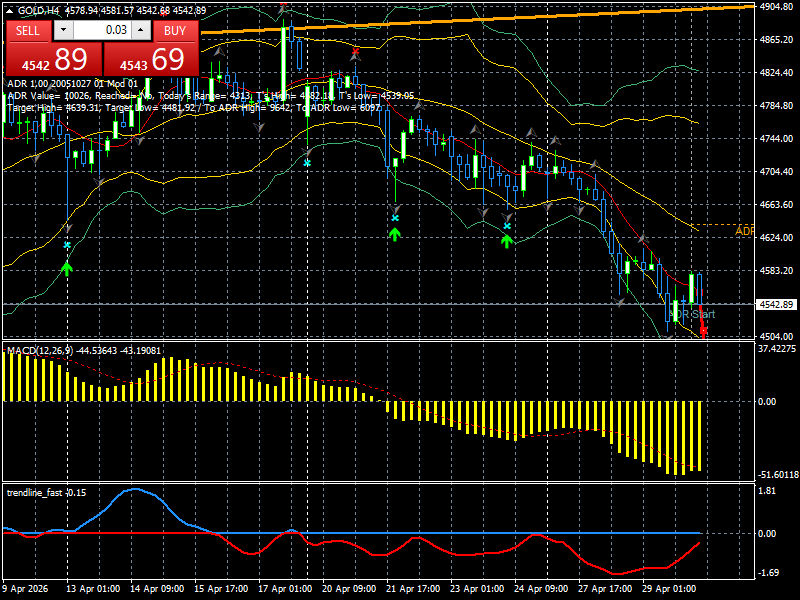
Task: Click the current price tag 4542.89
Action: pyautogui.click(x=776, y=305)
